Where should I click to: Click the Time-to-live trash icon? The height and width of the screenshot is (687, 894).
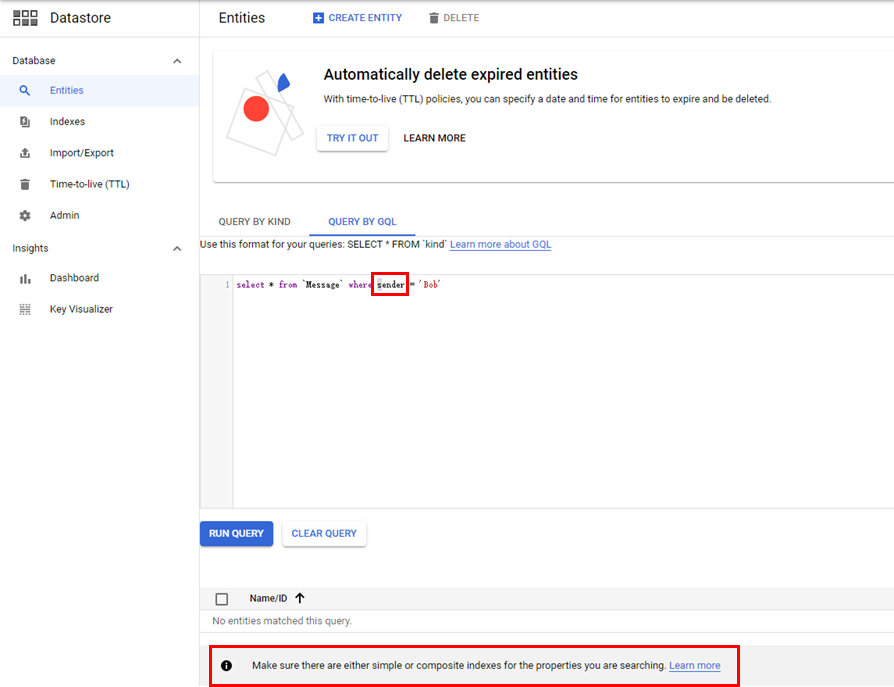pyautogui.click(x=25, y=185)
